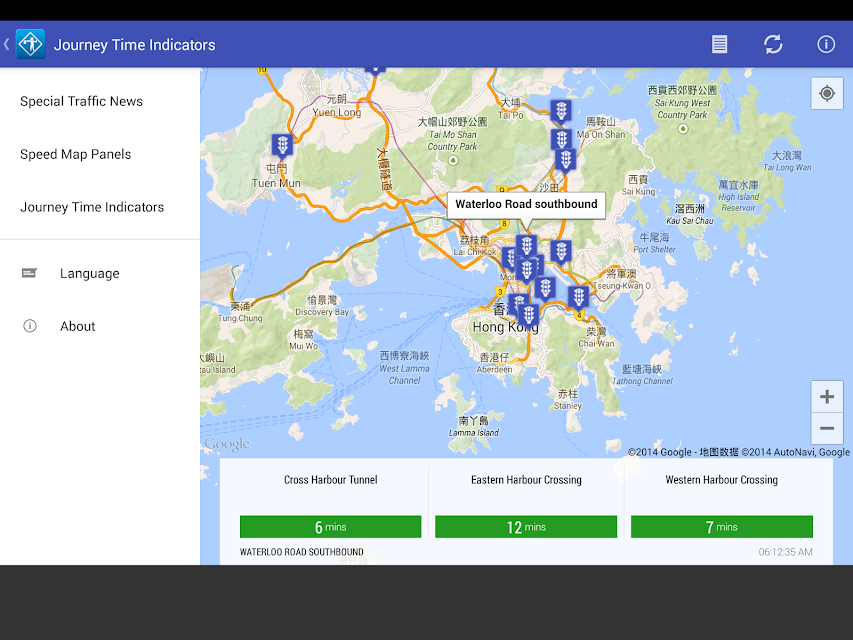Zoom out on the map
853x640 pixels.
[826, 429]
